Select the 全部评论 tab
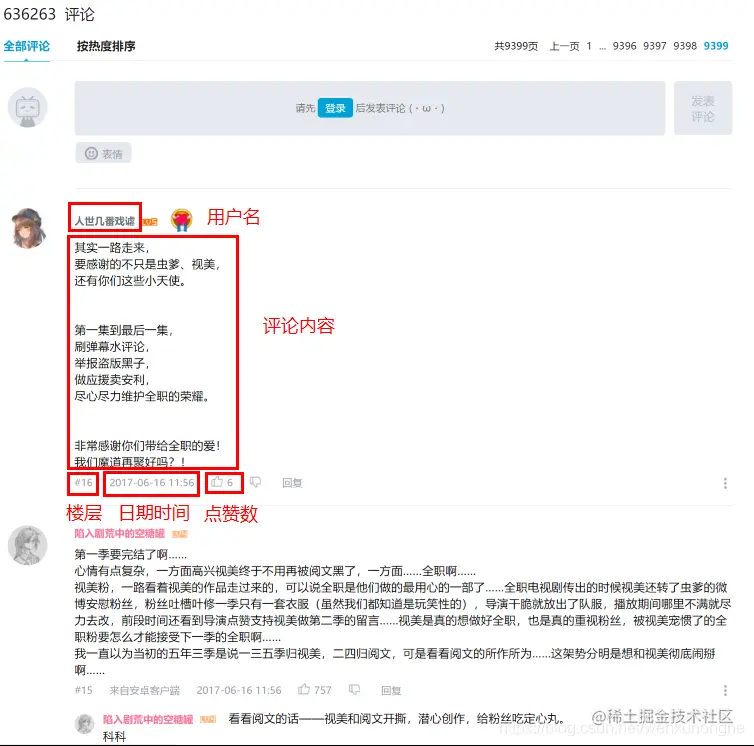This screenshot has height=746, width=754. pyautogui.click(x=26, y=46)
